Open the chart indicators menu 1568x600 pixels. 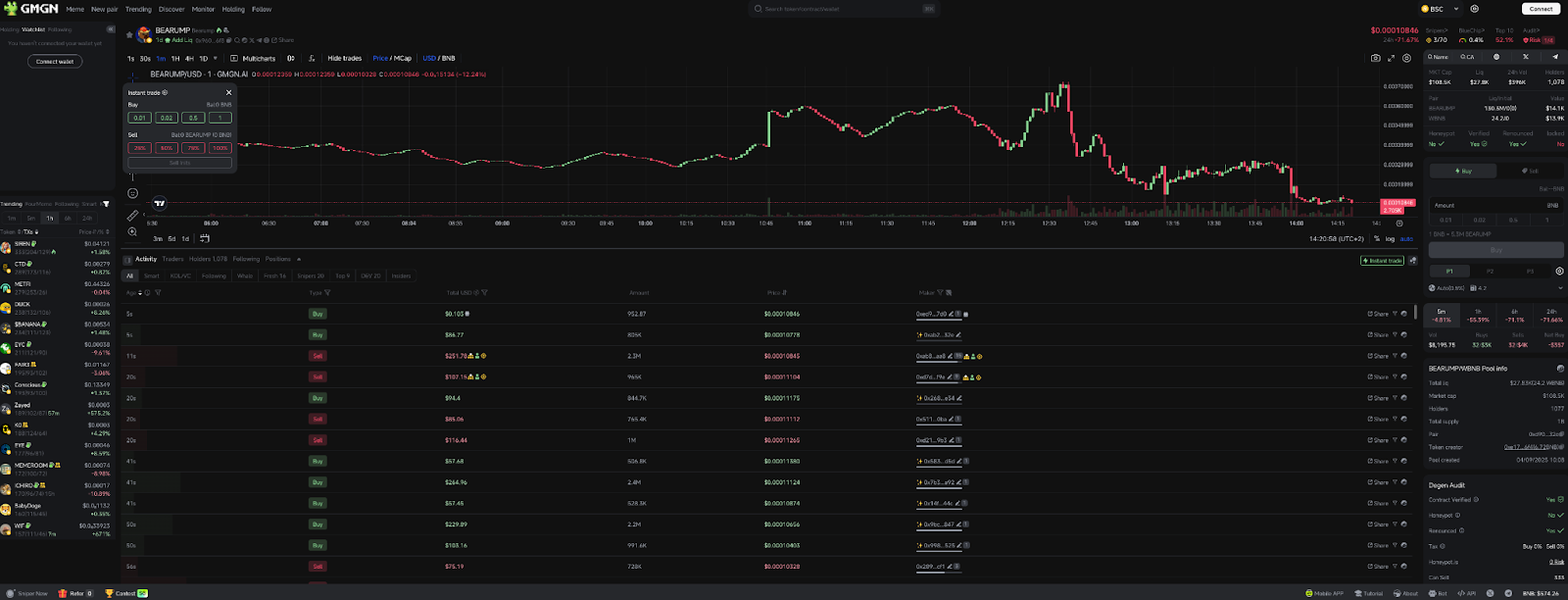(312, 58)
